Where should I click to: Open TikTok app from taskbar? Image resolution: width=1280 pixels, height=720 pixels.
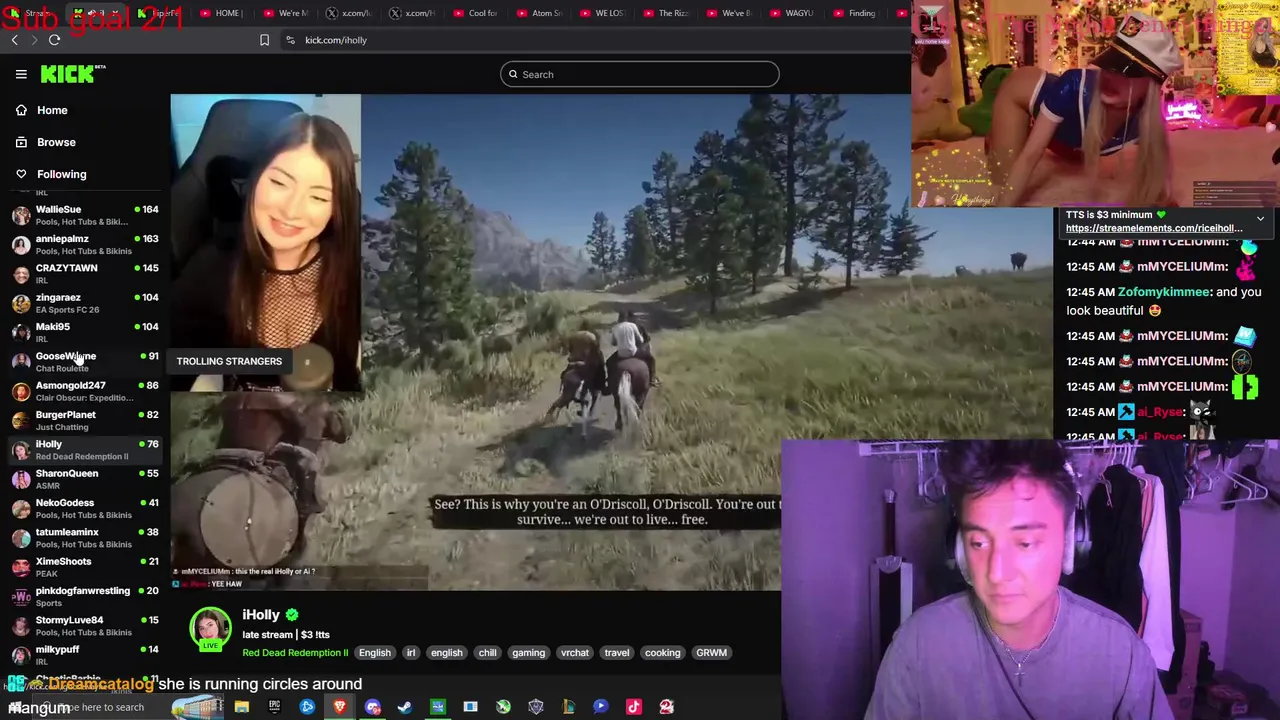coord(634,707)
